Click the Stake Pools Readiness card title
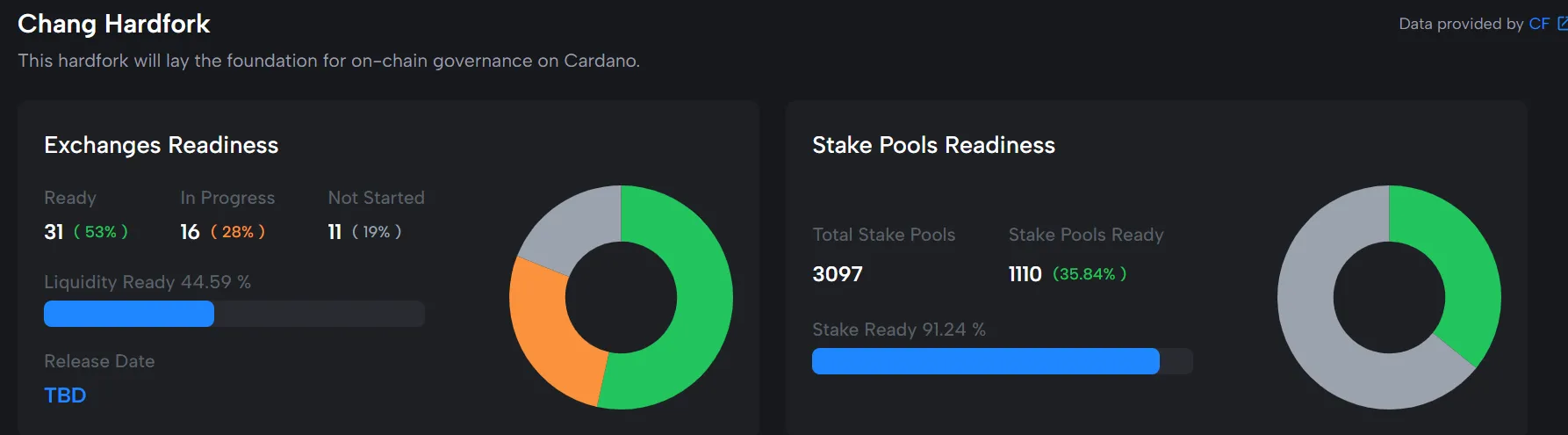 (x=933, y=145)
